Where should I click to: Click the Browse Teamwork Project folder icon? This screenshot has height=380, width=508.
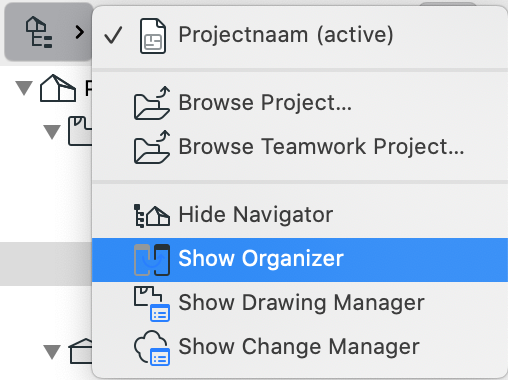pos(152,147)
